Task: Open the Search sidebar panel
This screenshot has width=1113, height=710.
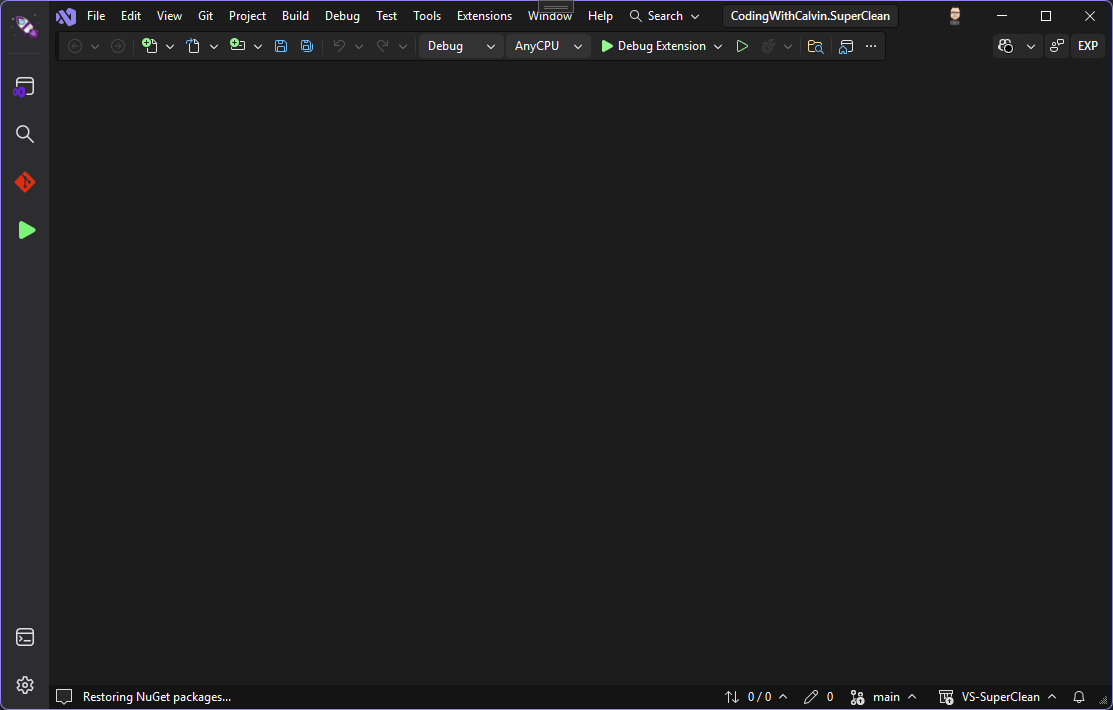Action: click(24, 133)
